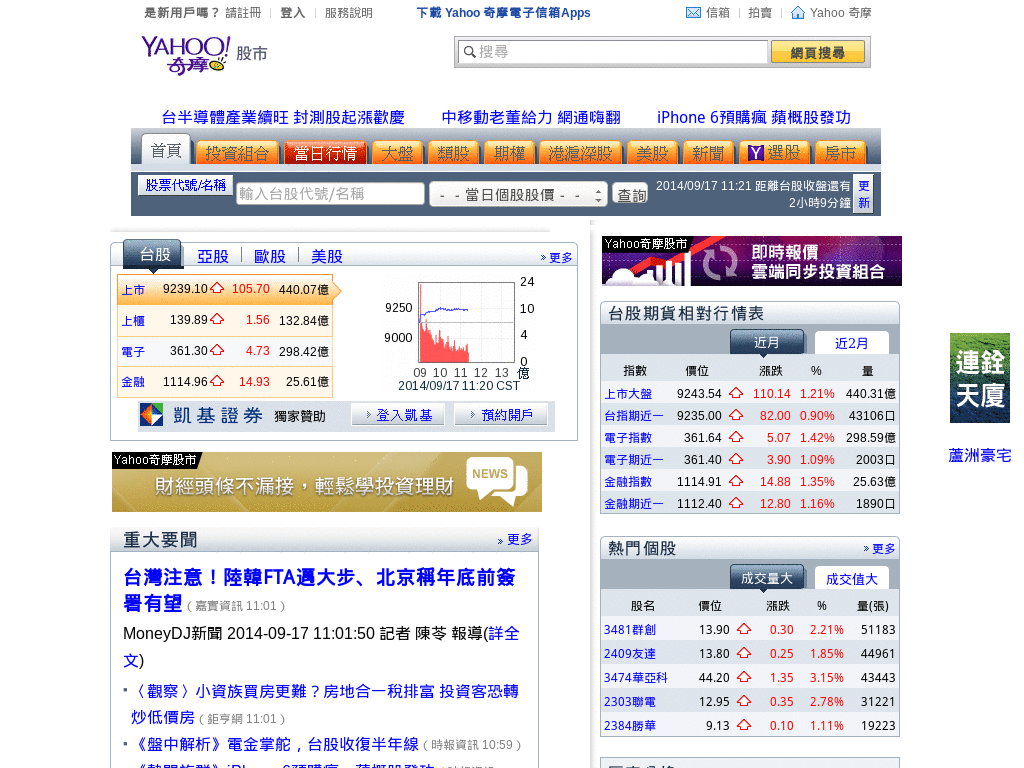This screenshot has width=1024, height=768.
Task: Click the 輸入台股代號/名稱 input field
Action: pos(330,194)
